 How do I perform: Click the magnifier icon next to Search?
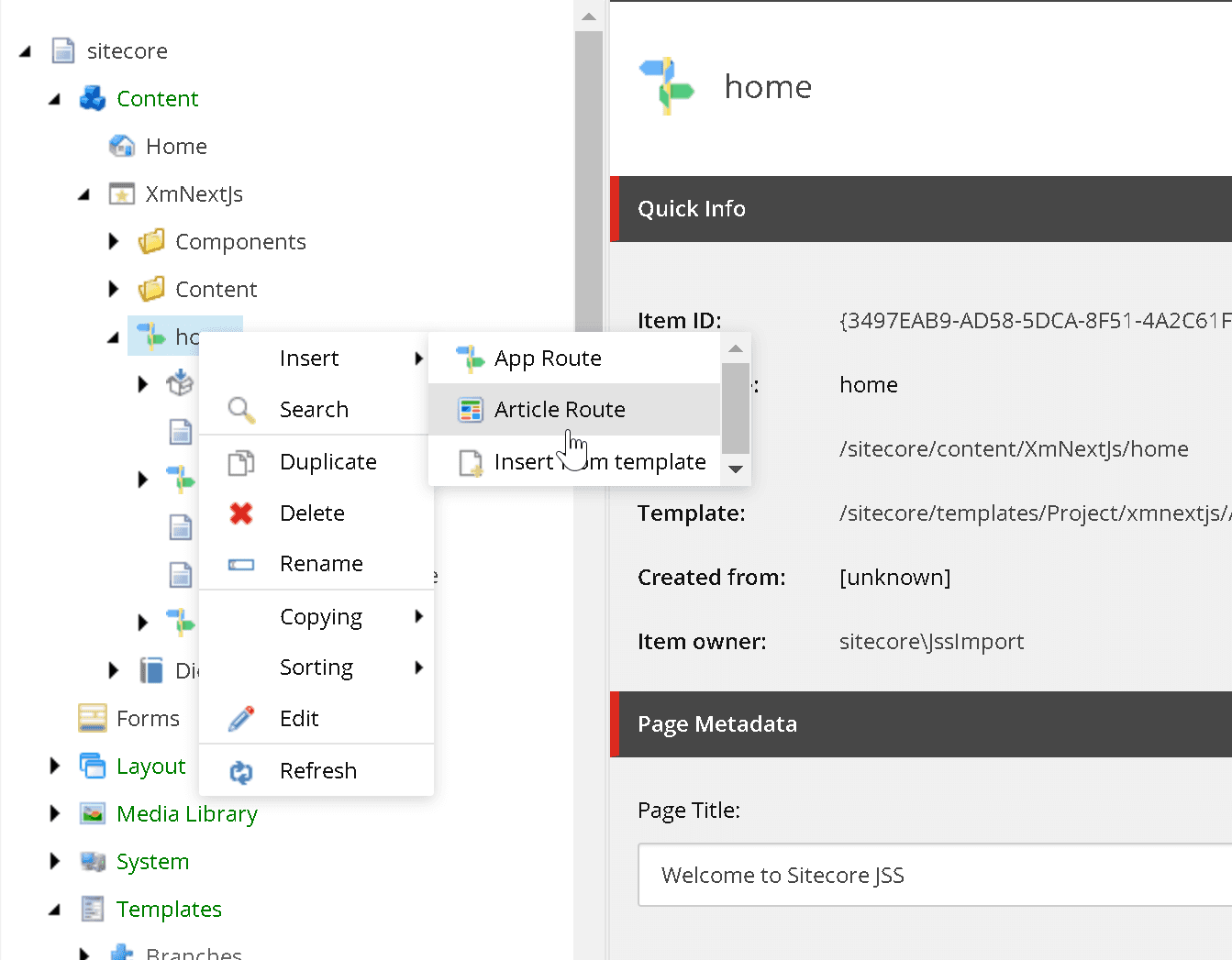(241, 410)
